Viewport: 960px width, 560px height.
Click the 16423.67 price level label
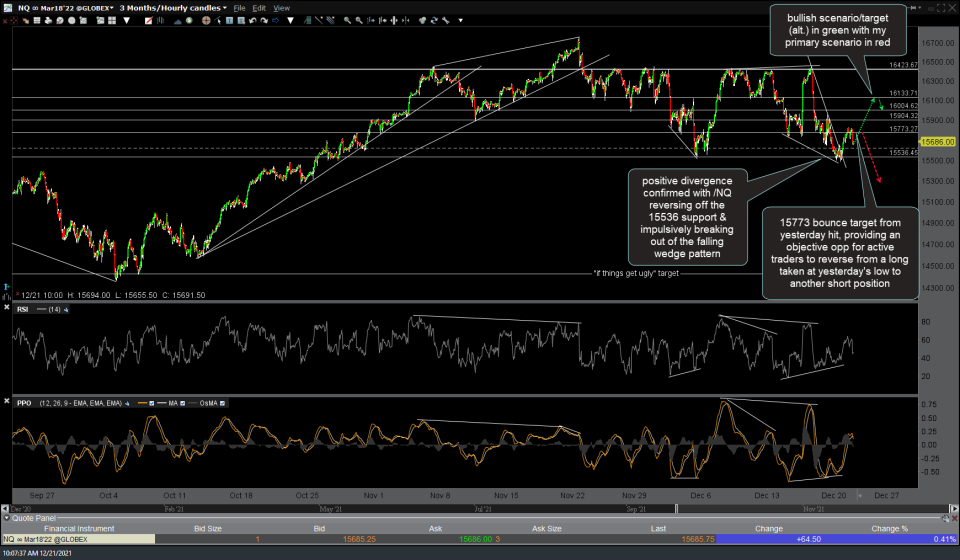(x=904, y=65)
